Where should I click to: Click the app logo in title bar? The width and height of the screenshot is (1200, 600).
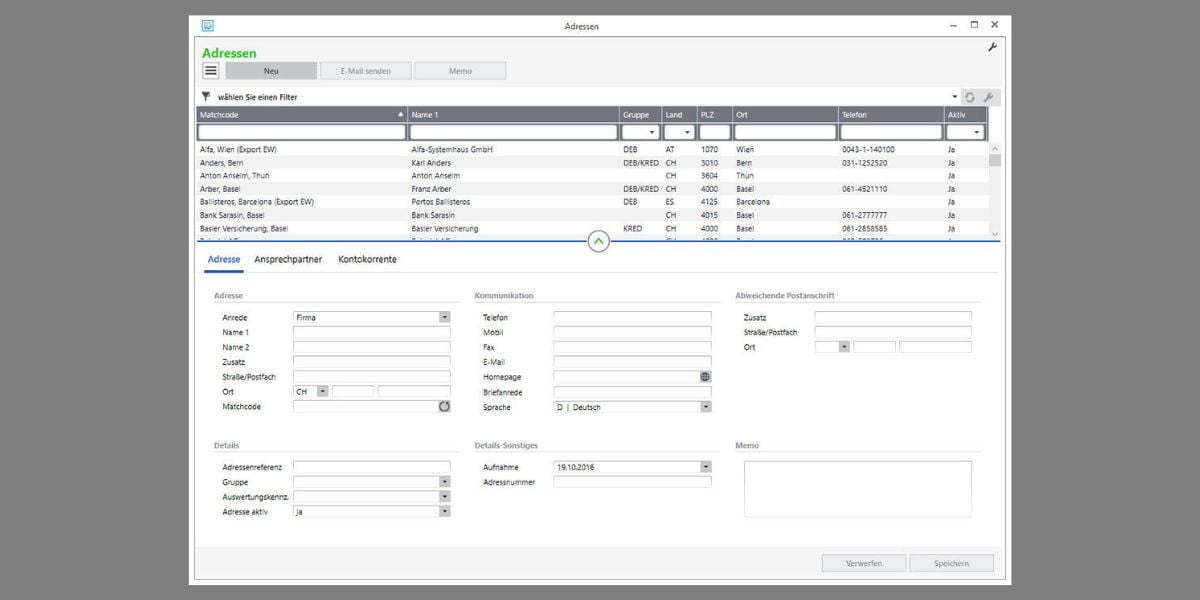[x=207, y=25]
